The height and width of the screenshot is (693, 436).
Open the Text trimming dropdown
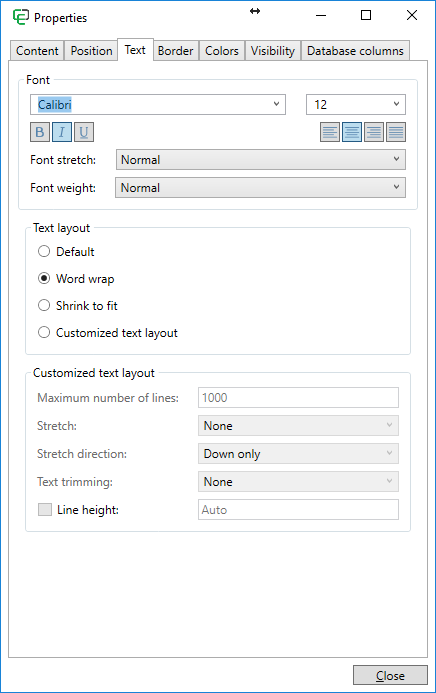[298, 482]
